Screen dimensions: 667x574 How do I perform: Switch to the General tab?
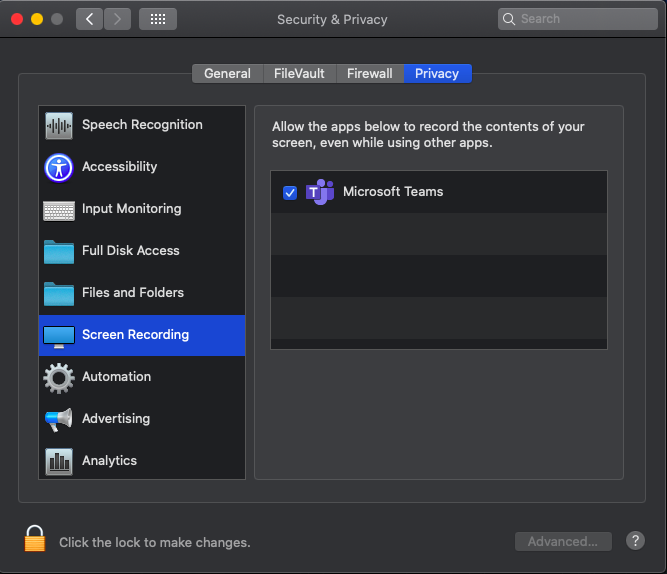click(228, 74)
